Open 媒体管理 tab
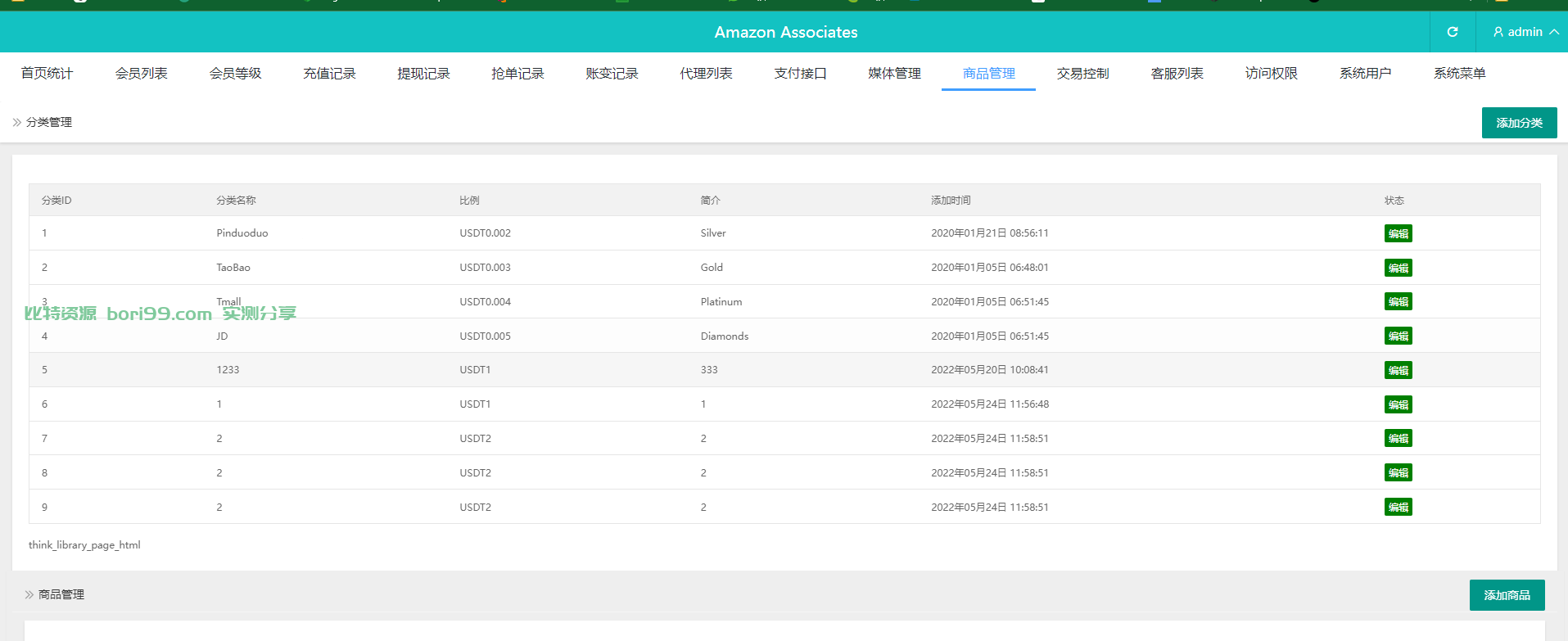This screenshot has width=1568, height=641. 894,73
